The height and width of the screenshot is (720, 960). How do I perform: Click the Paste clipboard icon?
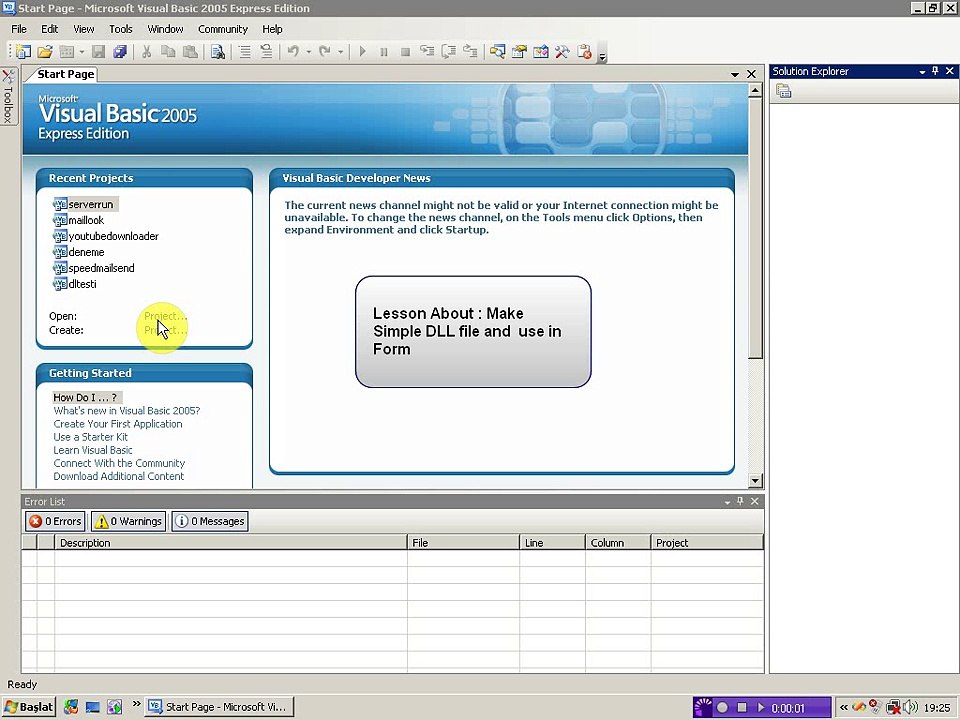click(190, 52)
